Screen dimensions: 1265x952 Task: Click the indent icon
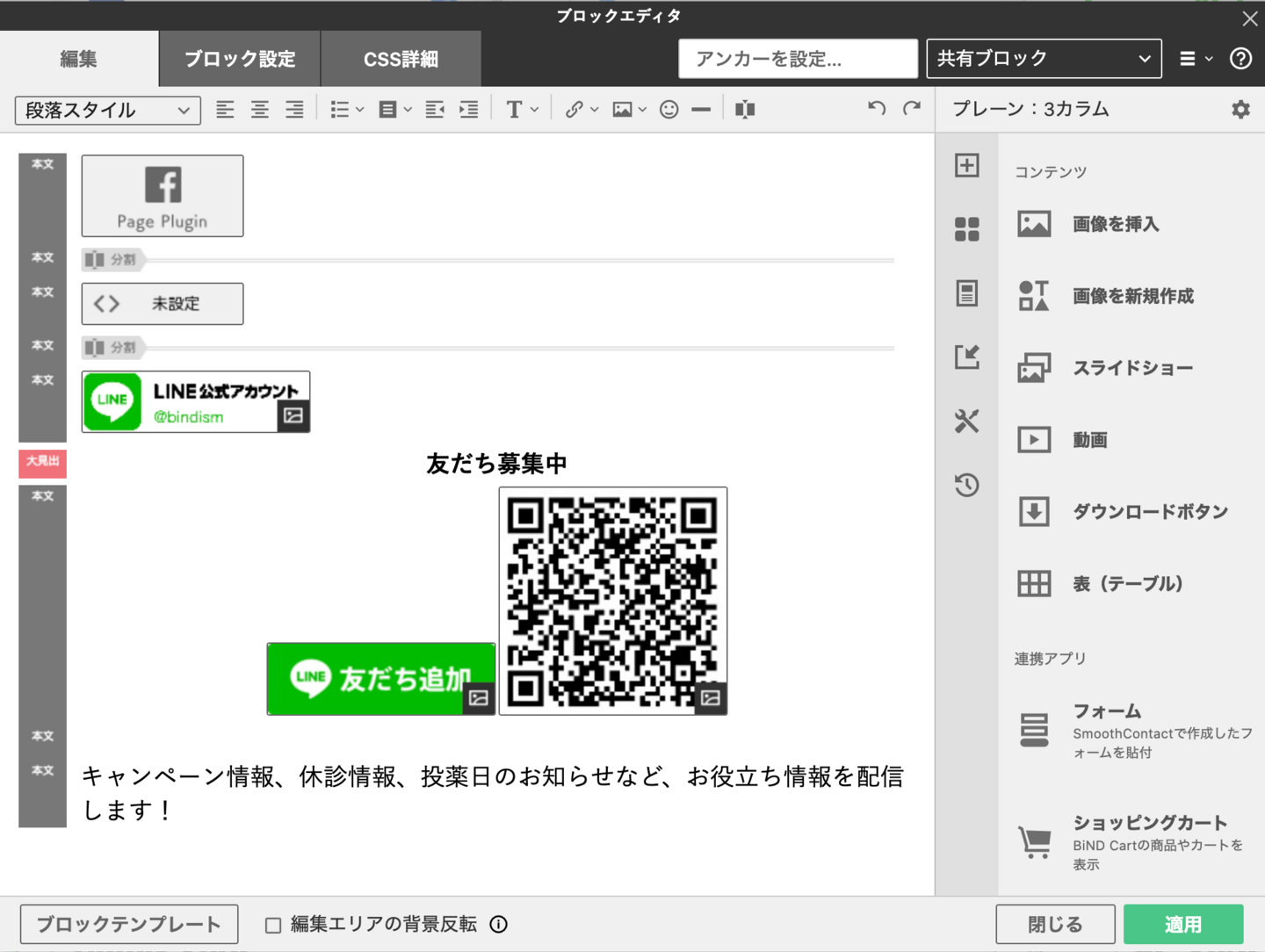click(469, 110)
